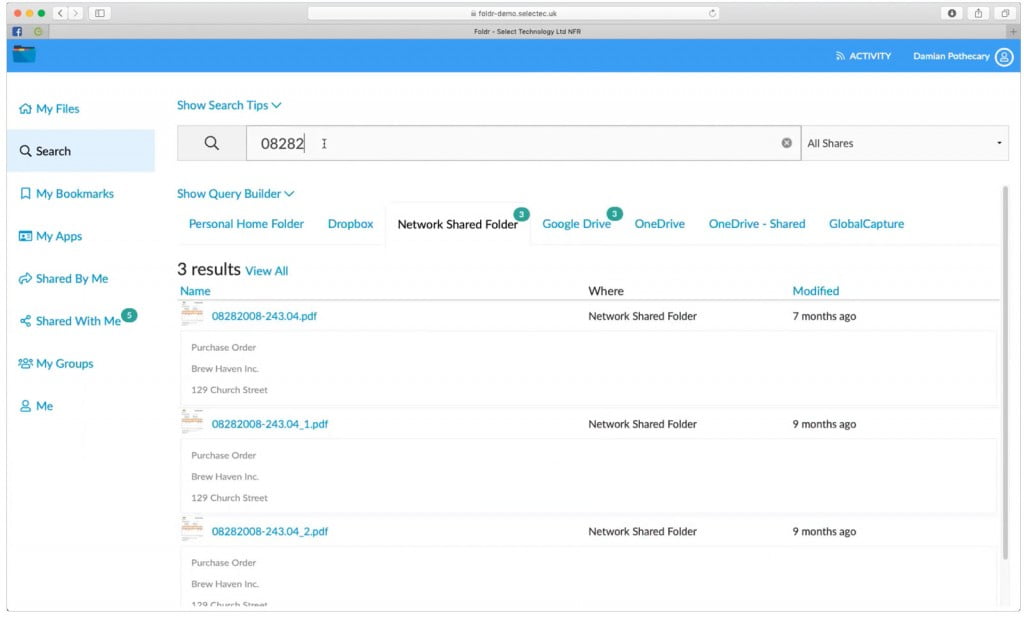Click the "7 months ago" modified value
Image resolution: width=1024 pixels, height=618 pixels.
(824, 316)
